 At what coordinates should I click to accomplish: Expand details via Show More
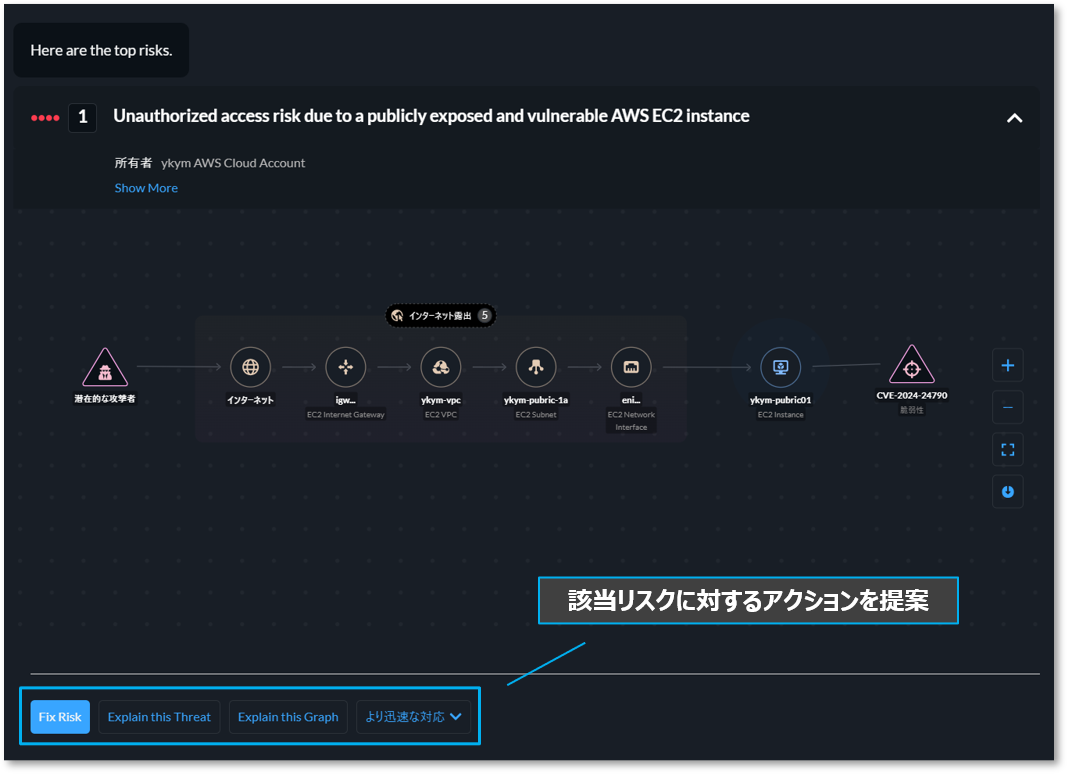click(x=146, y=188)
